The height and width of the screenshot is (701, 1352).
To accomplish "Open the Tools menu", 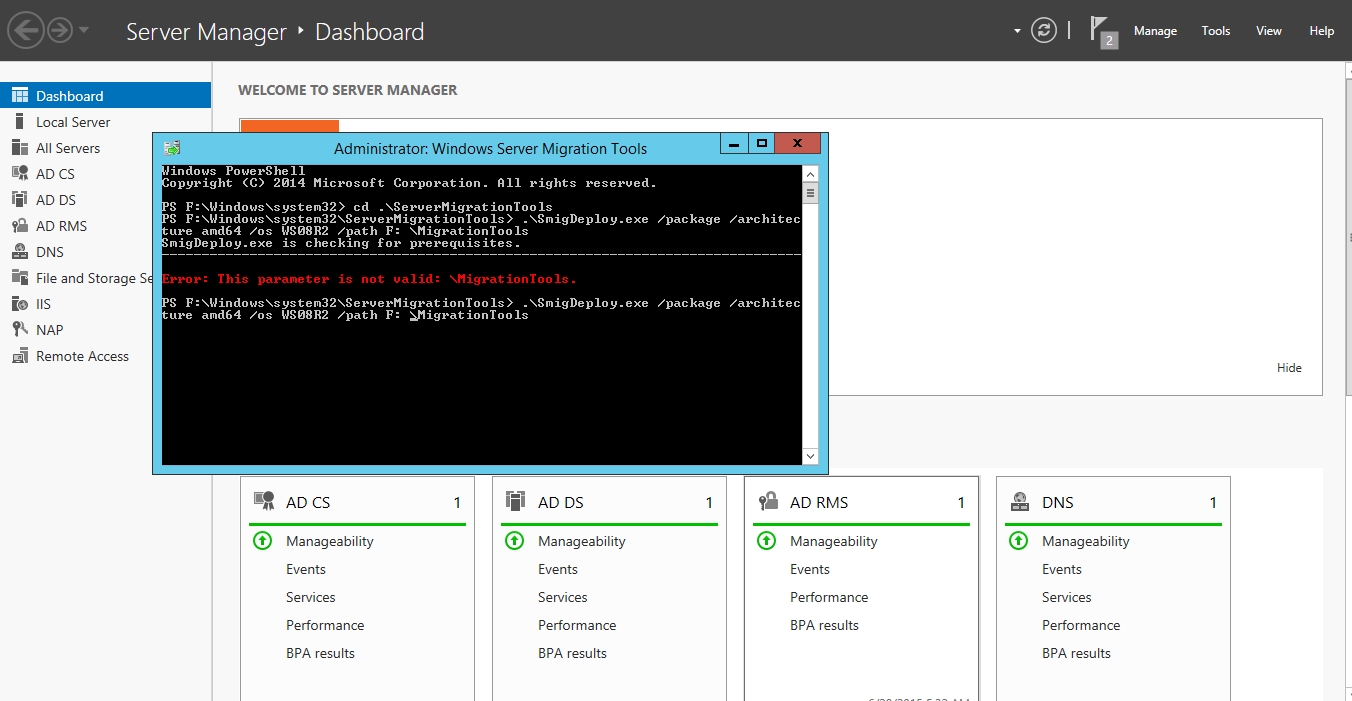I will pos(1215,31).
